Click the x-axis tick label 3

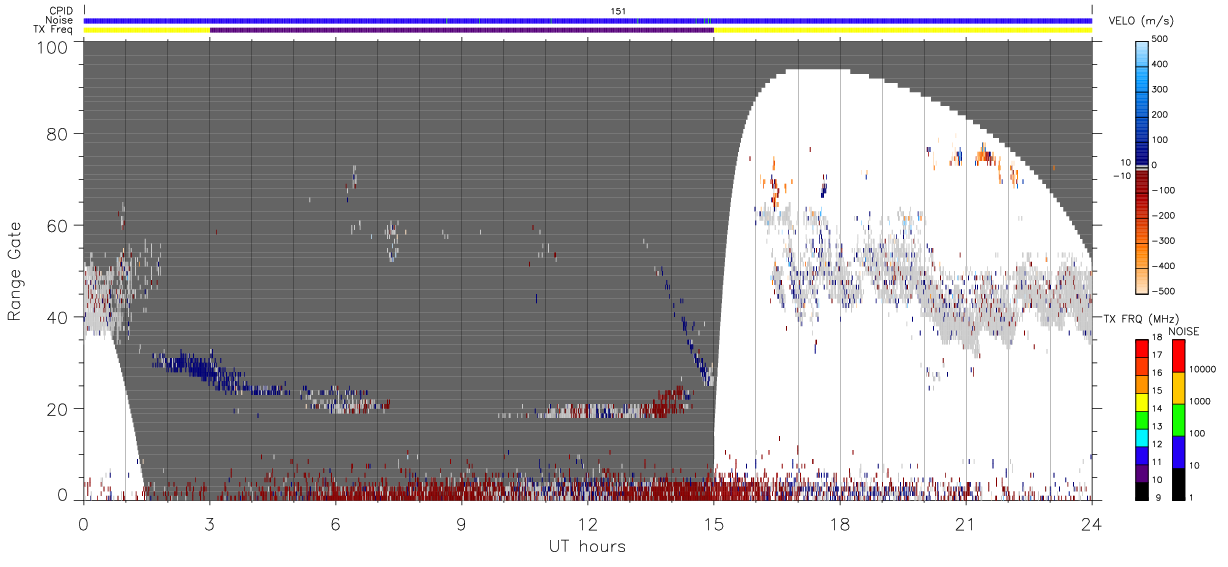pos(209,524)
